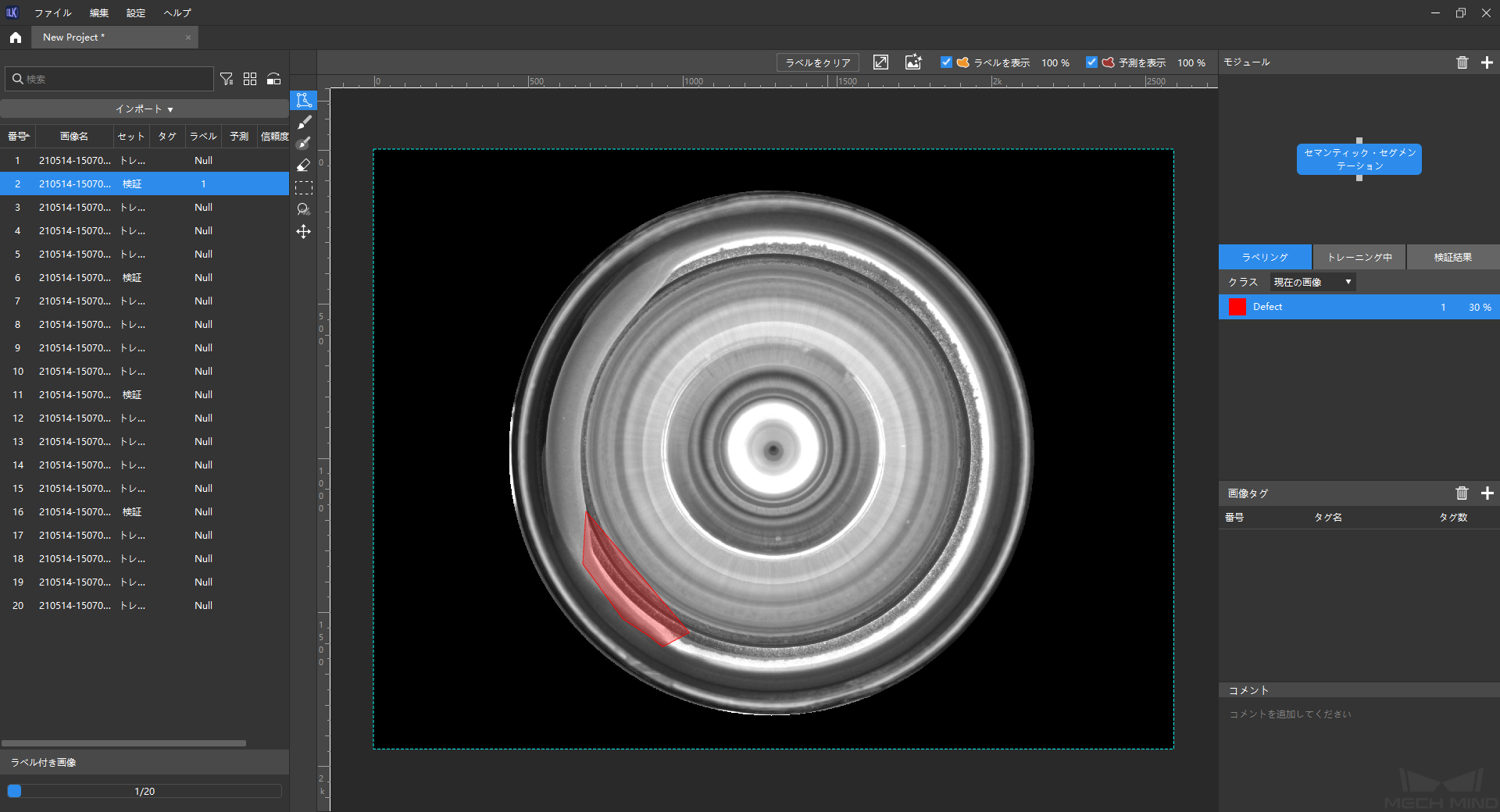Select image row number 9
The image size is (1500, 812).
[145, 347]
